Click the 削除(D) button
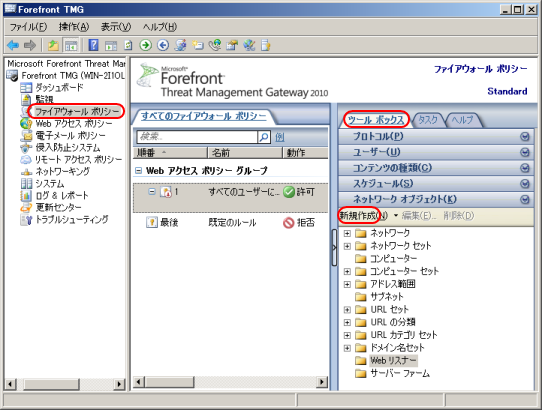 (x=459, y=216)
